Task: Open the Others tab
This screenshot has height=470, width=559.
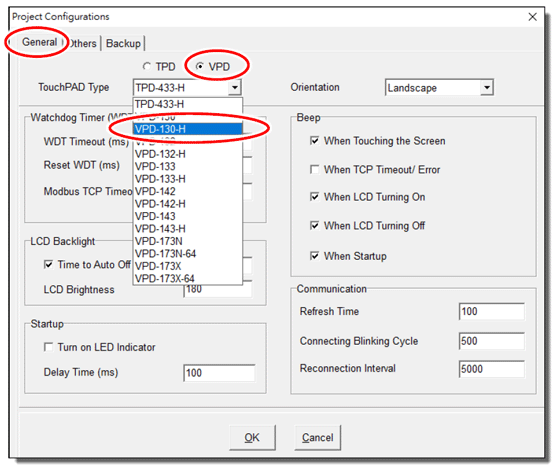Action: [x=83, y=44]
